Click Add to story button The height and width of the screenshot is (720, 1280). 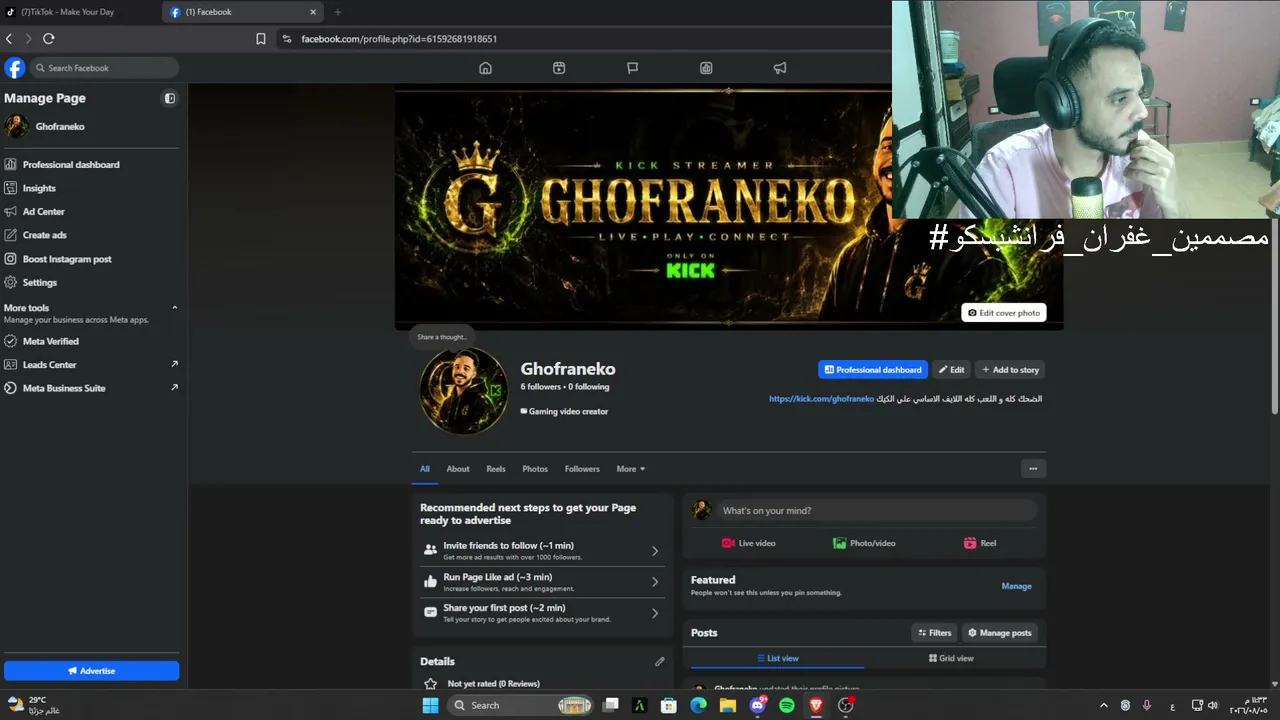pyautogui.click(x=1010, y=370)
